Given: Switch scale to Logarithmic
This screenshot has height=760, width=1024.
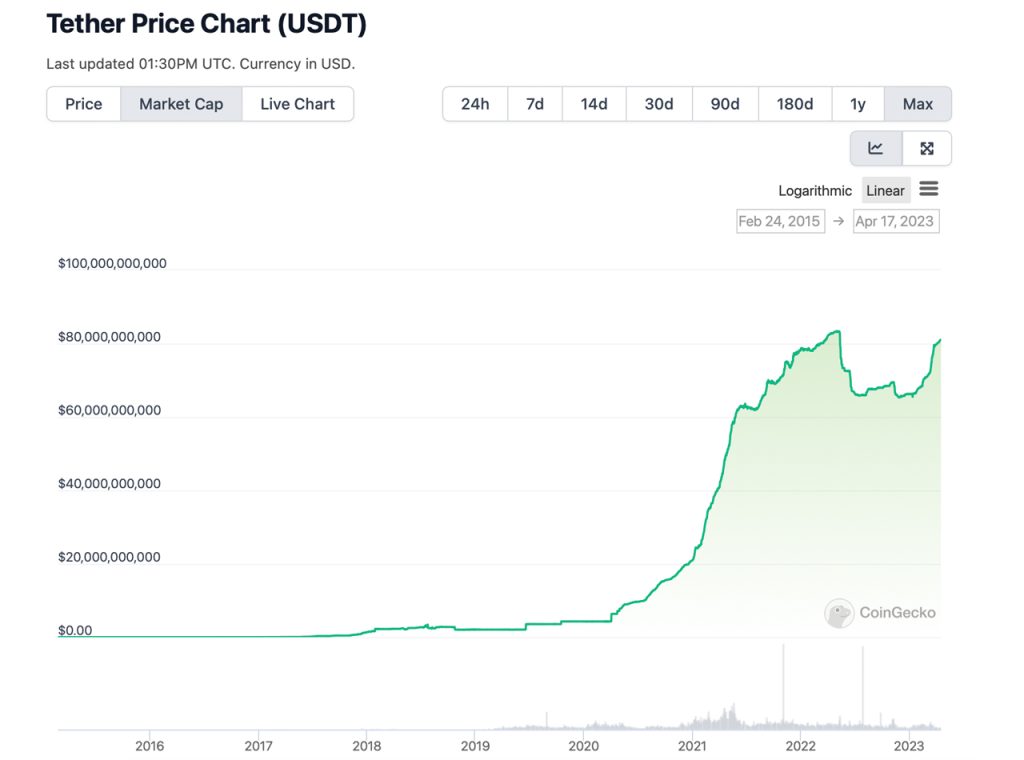Looking at the screenshot, I should tap(815, 190).
